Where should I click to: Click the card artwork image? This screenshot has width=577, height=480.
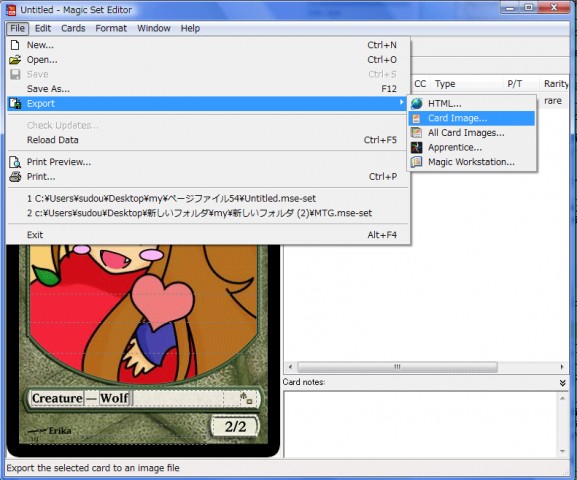[x=144, y=313]
